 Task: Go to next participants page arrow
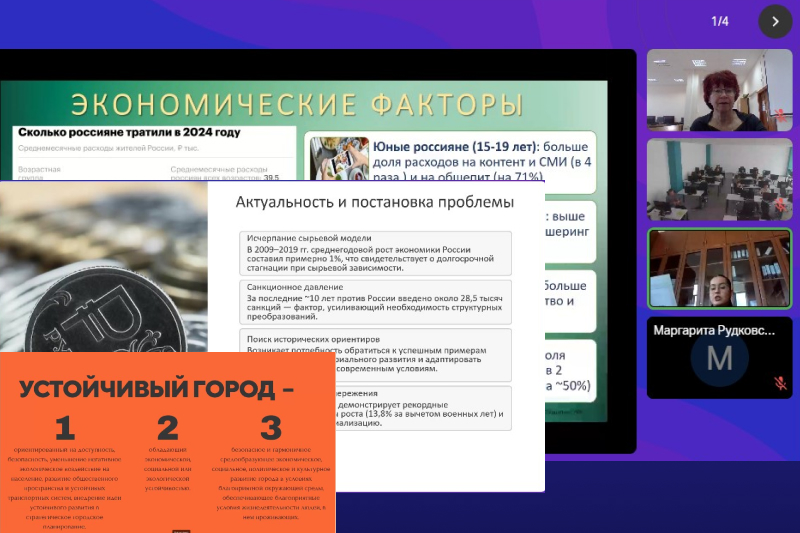click(x=774, y=21)
